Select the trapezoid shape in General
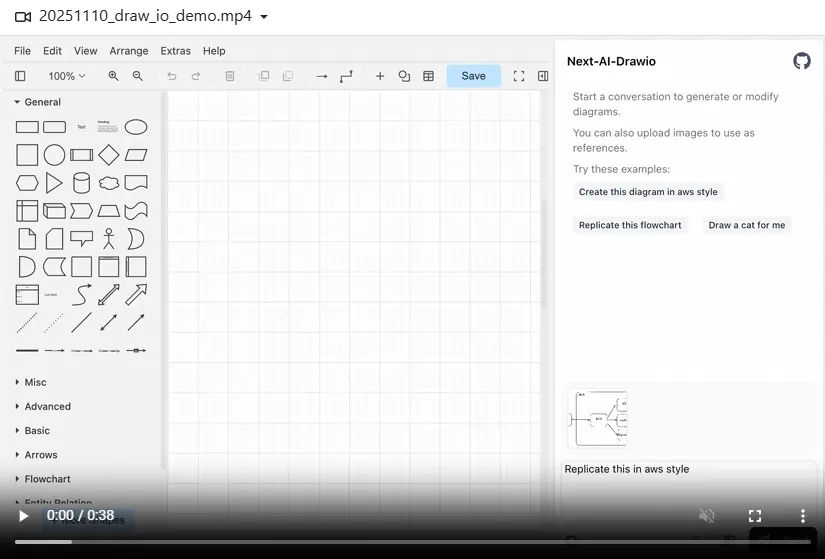Screen dimensions: 825x559 (109, 211)
